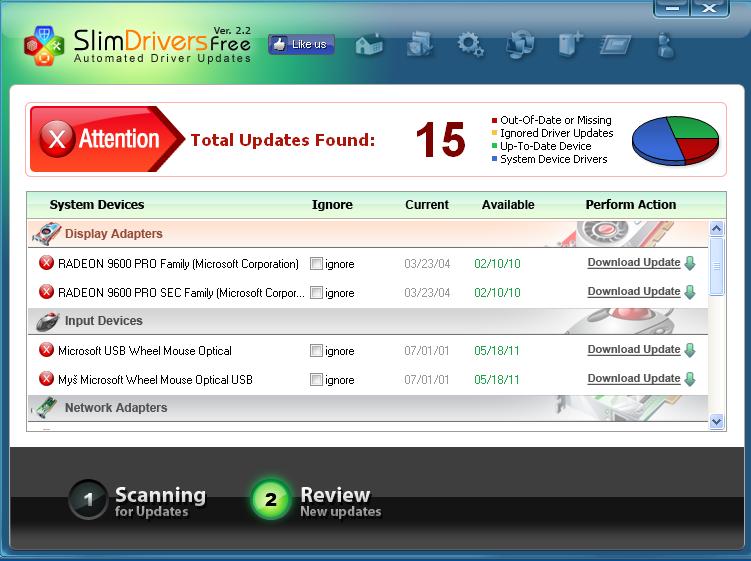Viewport: 751px width, 561px height.
Task: Click green download arrow for Microsoft USB Wheel Mouse
Action: (690, 350)
